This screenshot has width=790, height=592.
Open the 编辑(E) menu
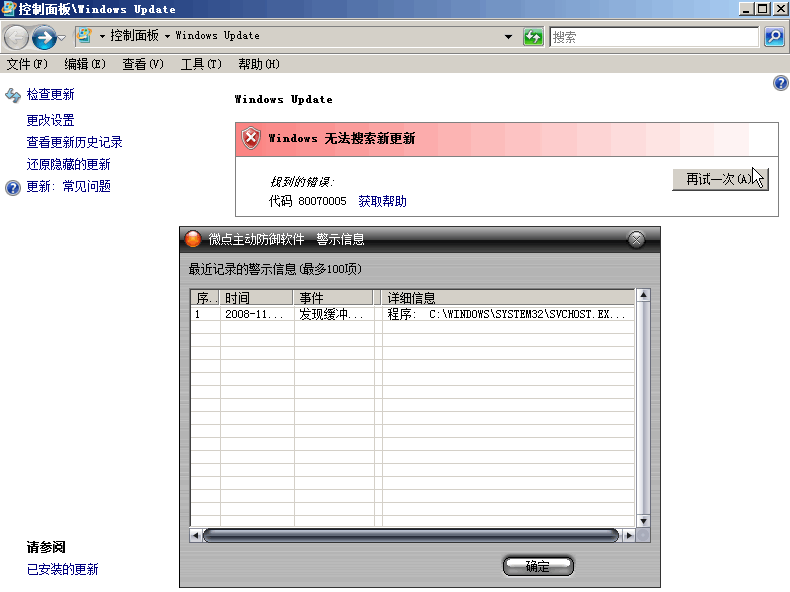[x=85, y=64]
